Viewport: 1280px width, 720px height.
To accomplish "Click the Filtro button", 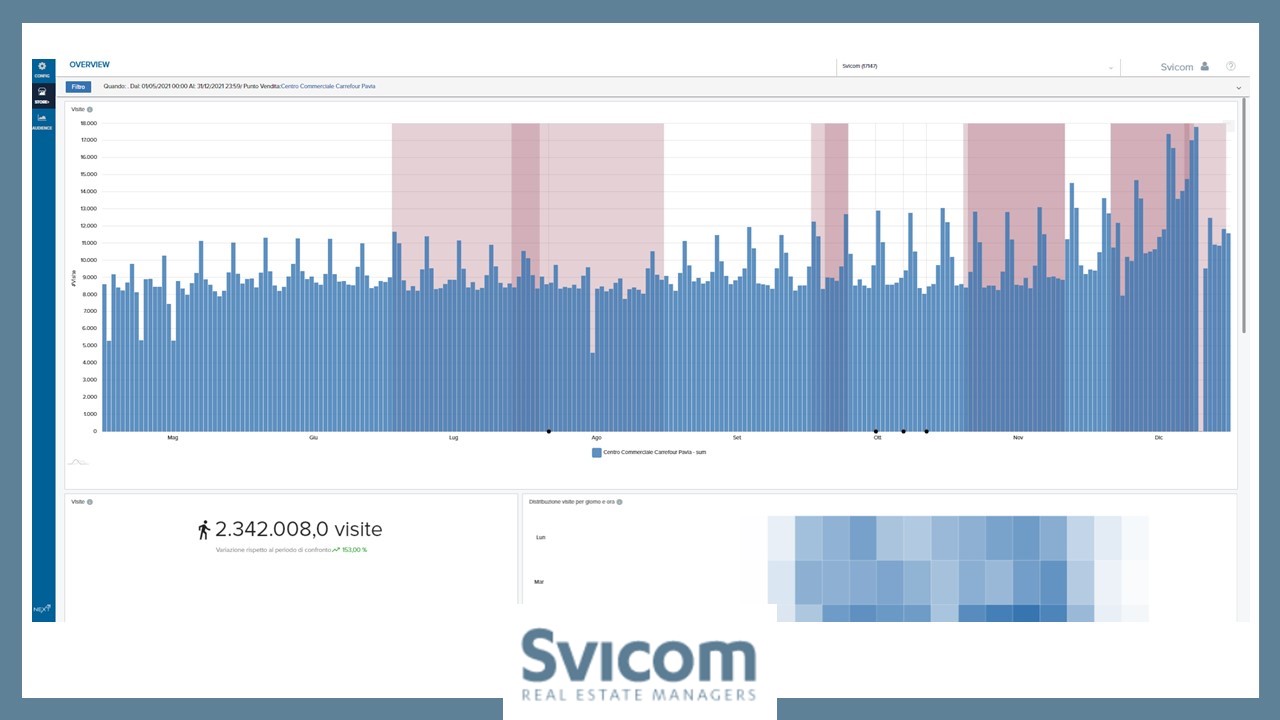I will pyautogui.click(x=79, y=87).
